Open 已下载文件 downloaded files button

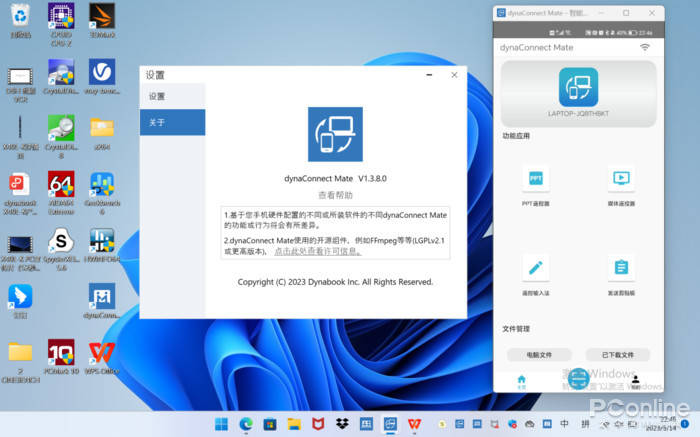click(617, 354)
